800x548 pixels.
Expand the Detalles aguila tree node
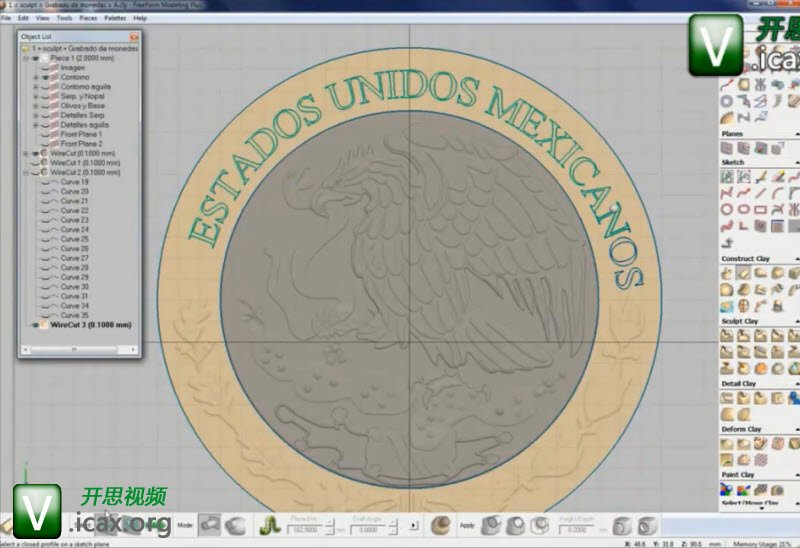click(36, 125)
